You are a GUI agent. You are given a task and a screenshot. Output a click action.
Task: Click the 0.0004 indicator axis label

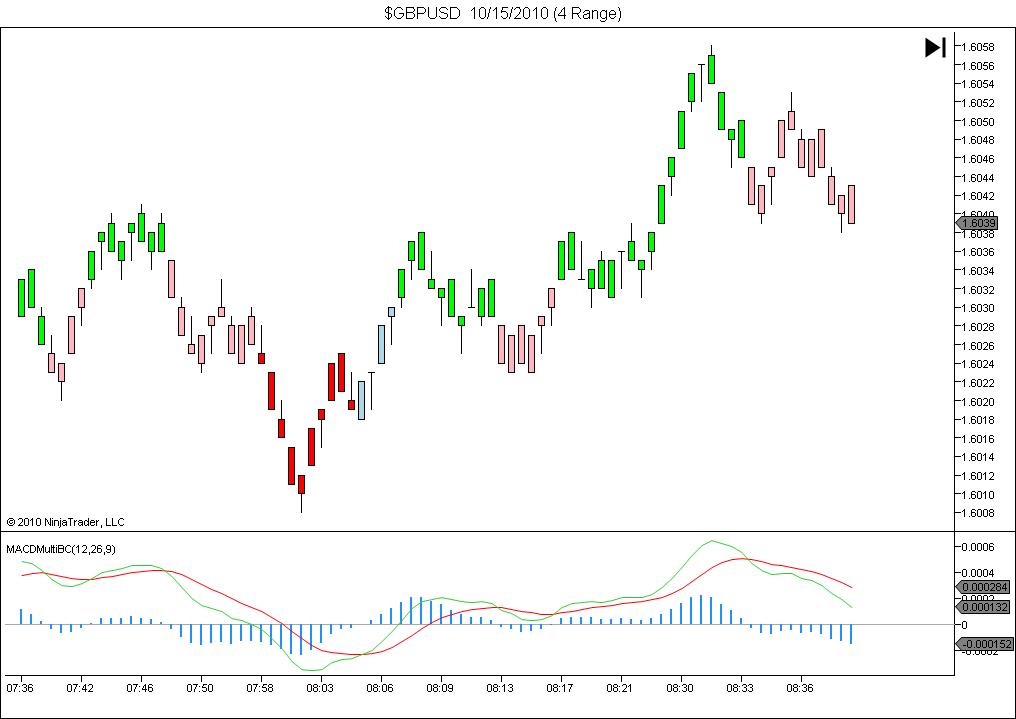pos(978,573)
